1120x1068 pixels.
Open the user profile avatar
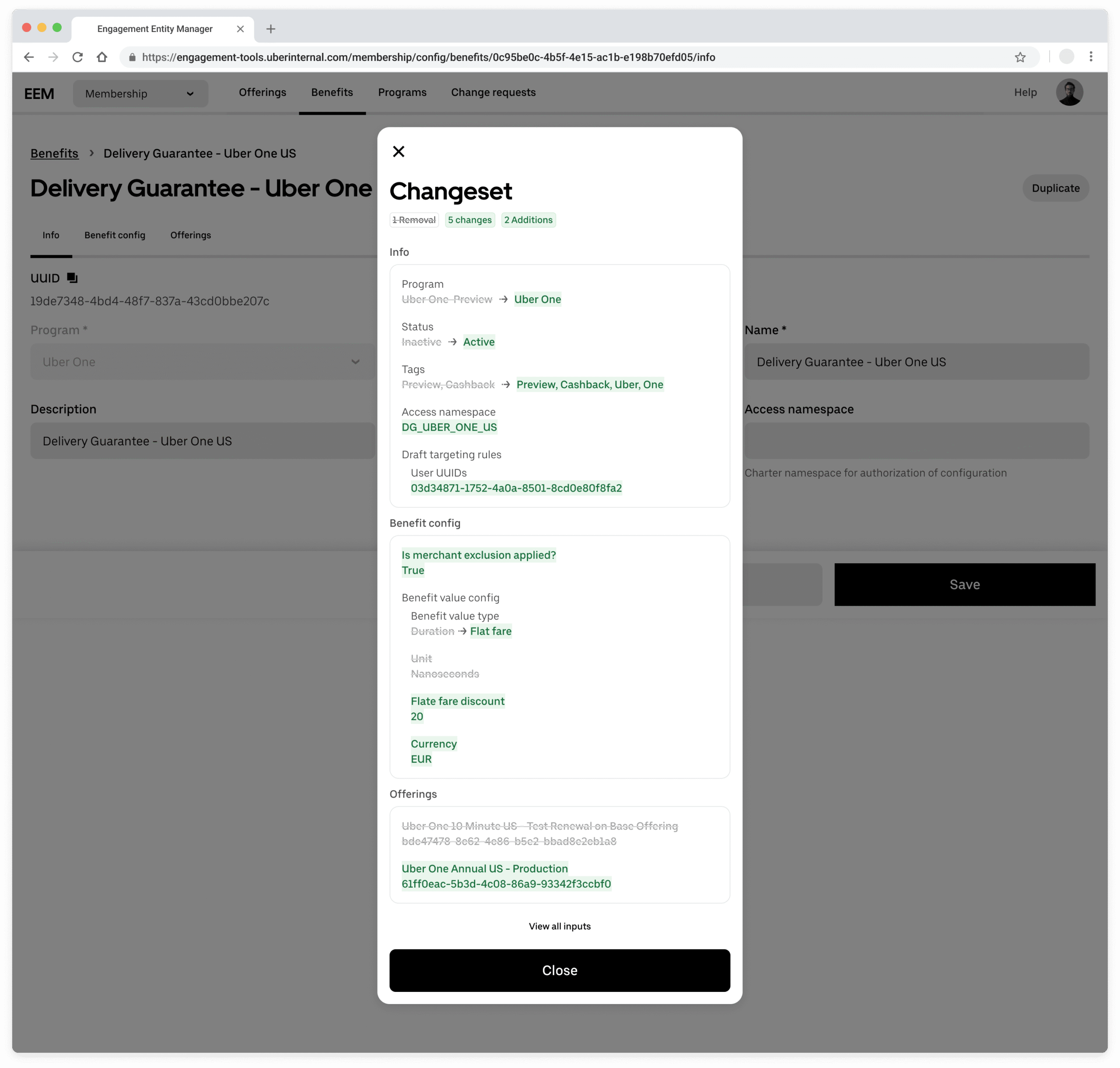tap(1069, 92)
